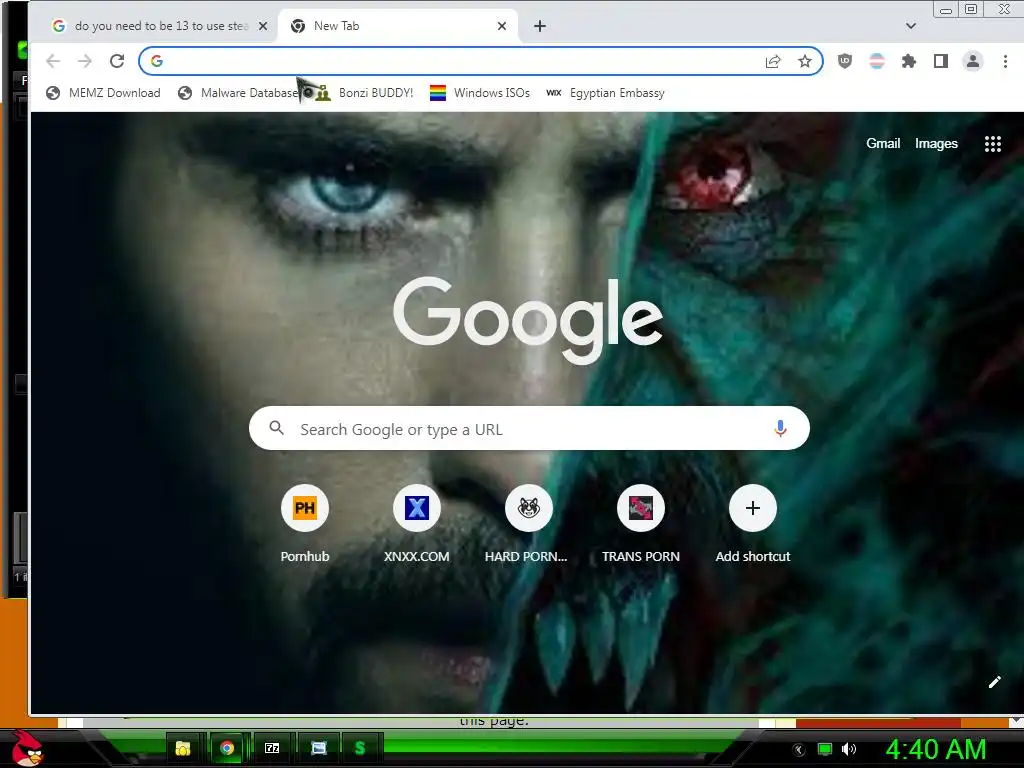The image size is (1024, 768).
Task: Open Gmail link
Action: (x=883, y=143)
